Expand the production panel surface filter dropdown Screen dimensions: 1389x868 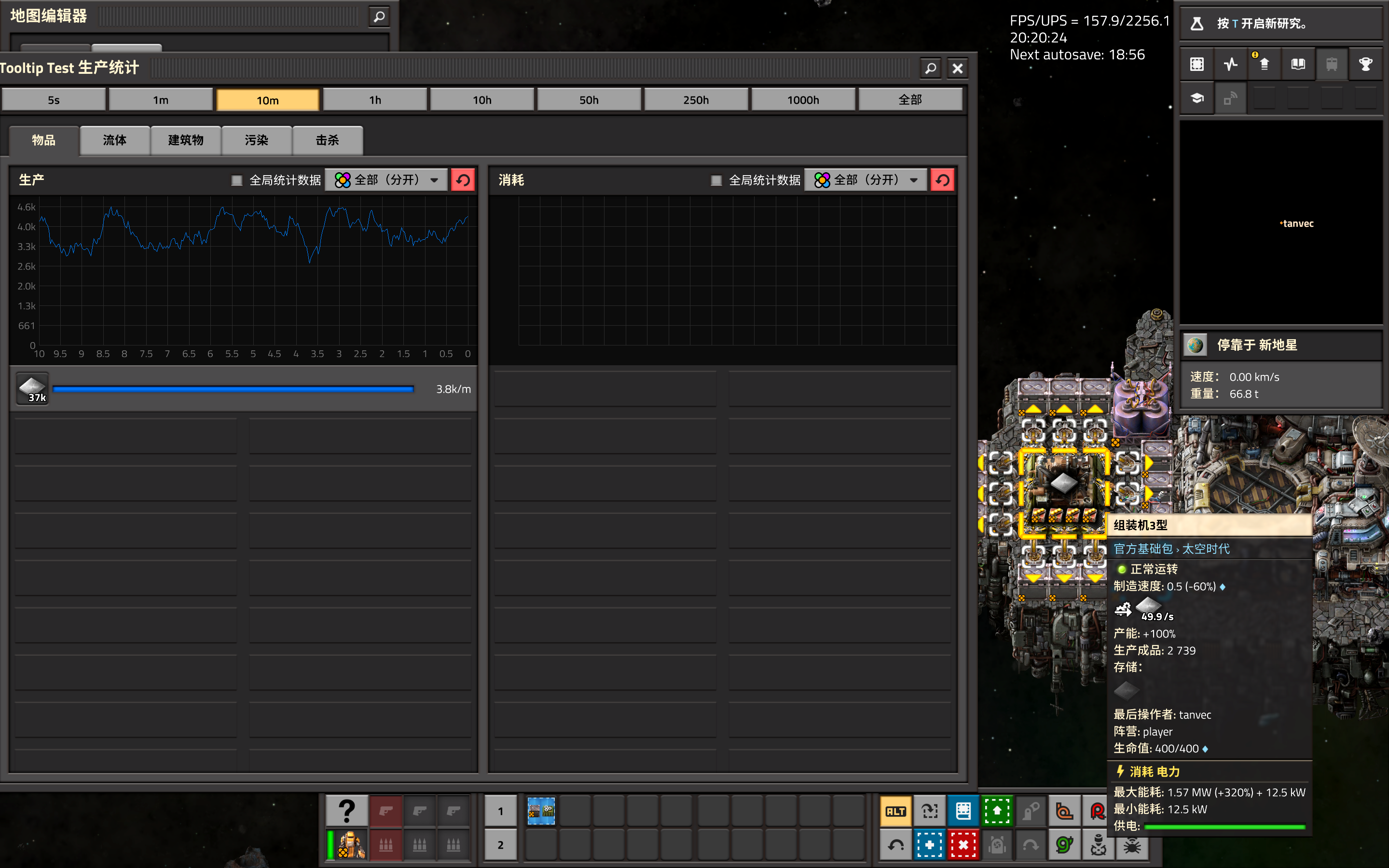(386, 180)
